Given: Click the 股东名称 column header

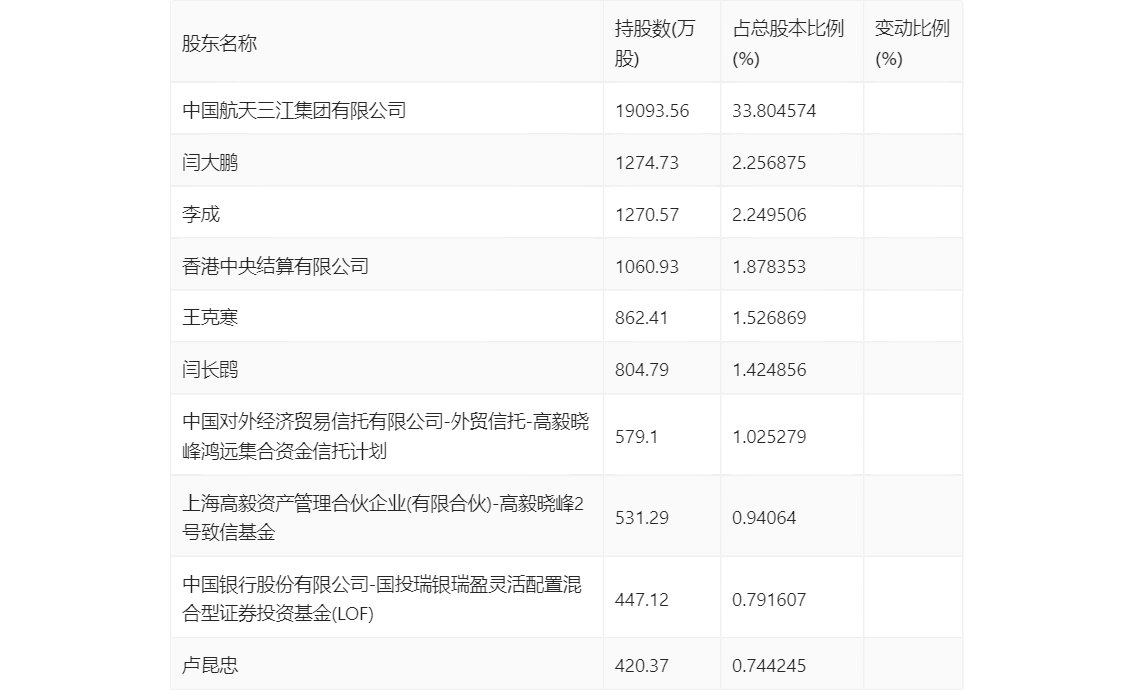Looking at the screenshot, I should (219, 43).
